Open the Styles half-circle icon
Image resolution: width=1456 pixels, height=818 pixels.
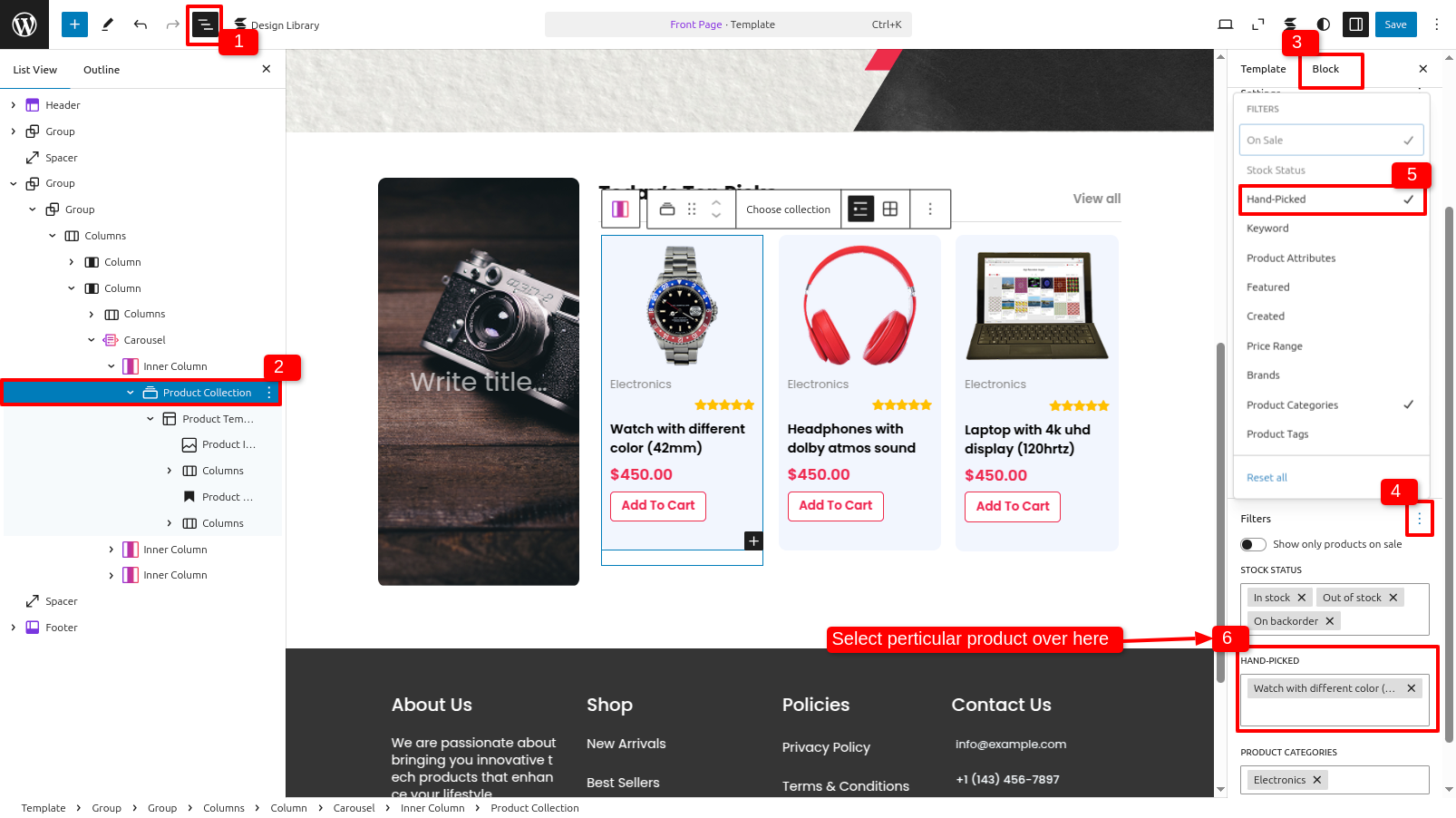1324,24
